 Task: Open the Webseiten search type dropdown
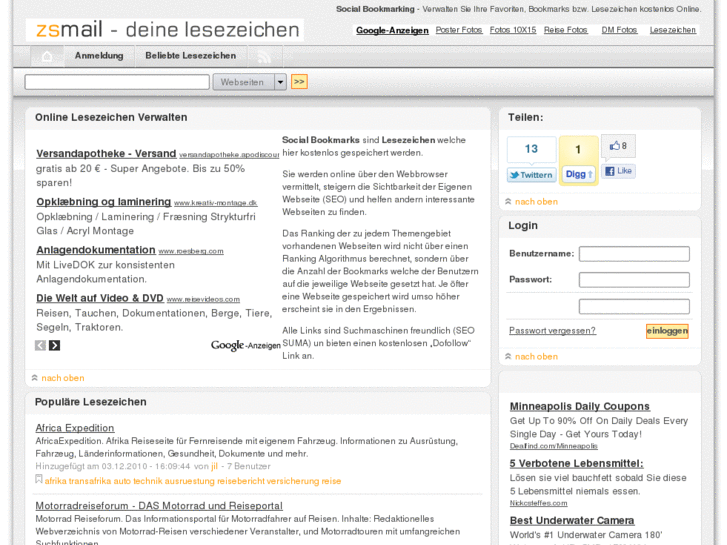click(x=280, y=82)
